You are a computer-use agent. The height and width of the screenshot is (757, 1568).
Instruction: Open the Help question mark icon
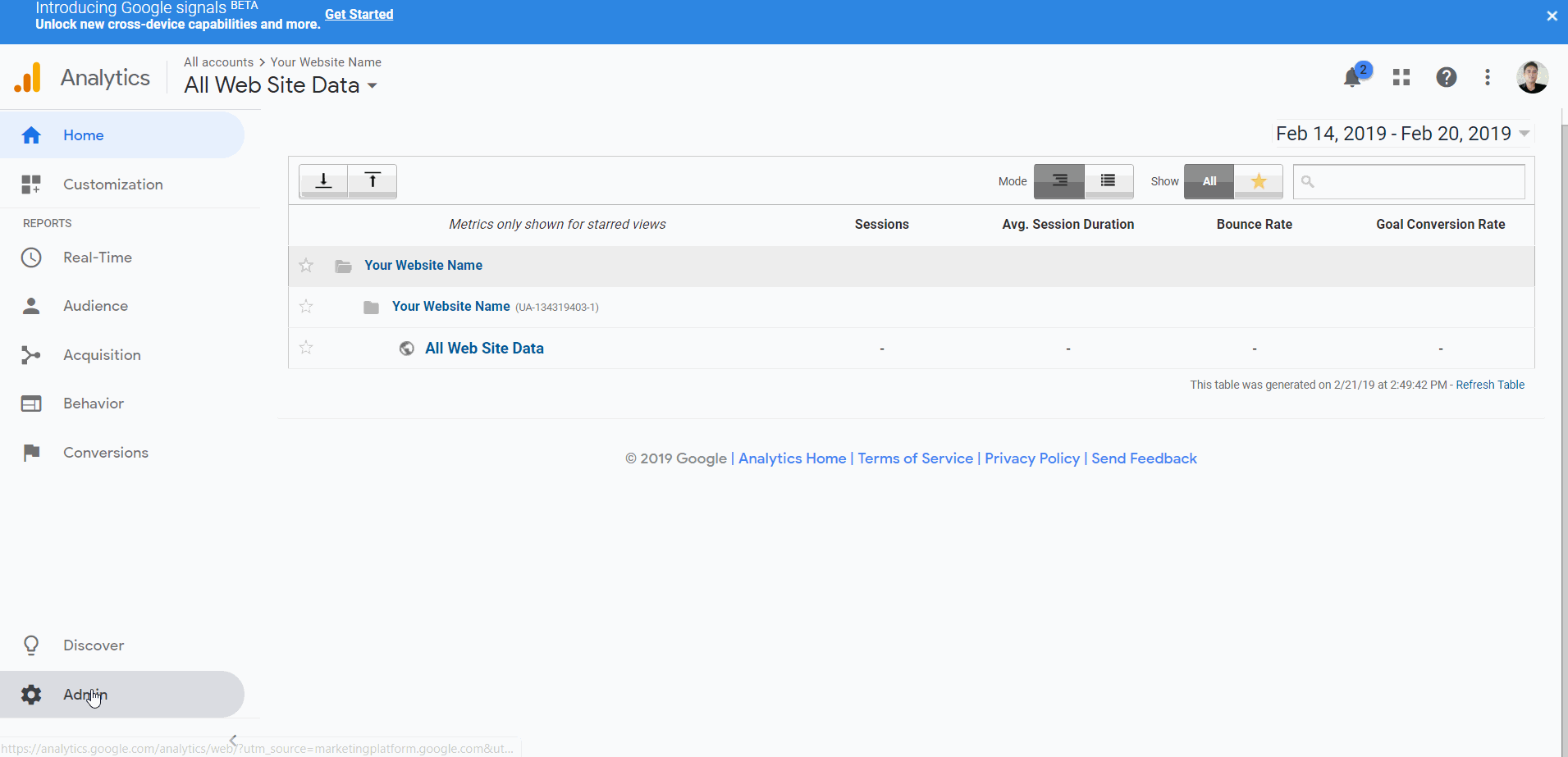(x=1447, y=77)
